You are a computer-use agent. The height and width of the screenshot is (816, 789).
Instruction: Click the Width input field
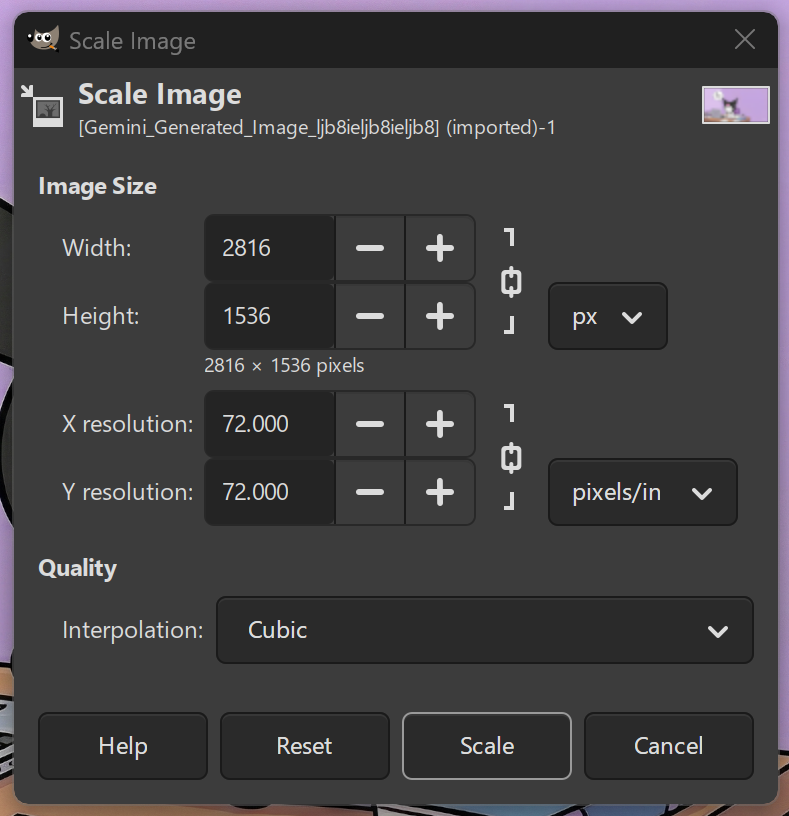point(269,248)
